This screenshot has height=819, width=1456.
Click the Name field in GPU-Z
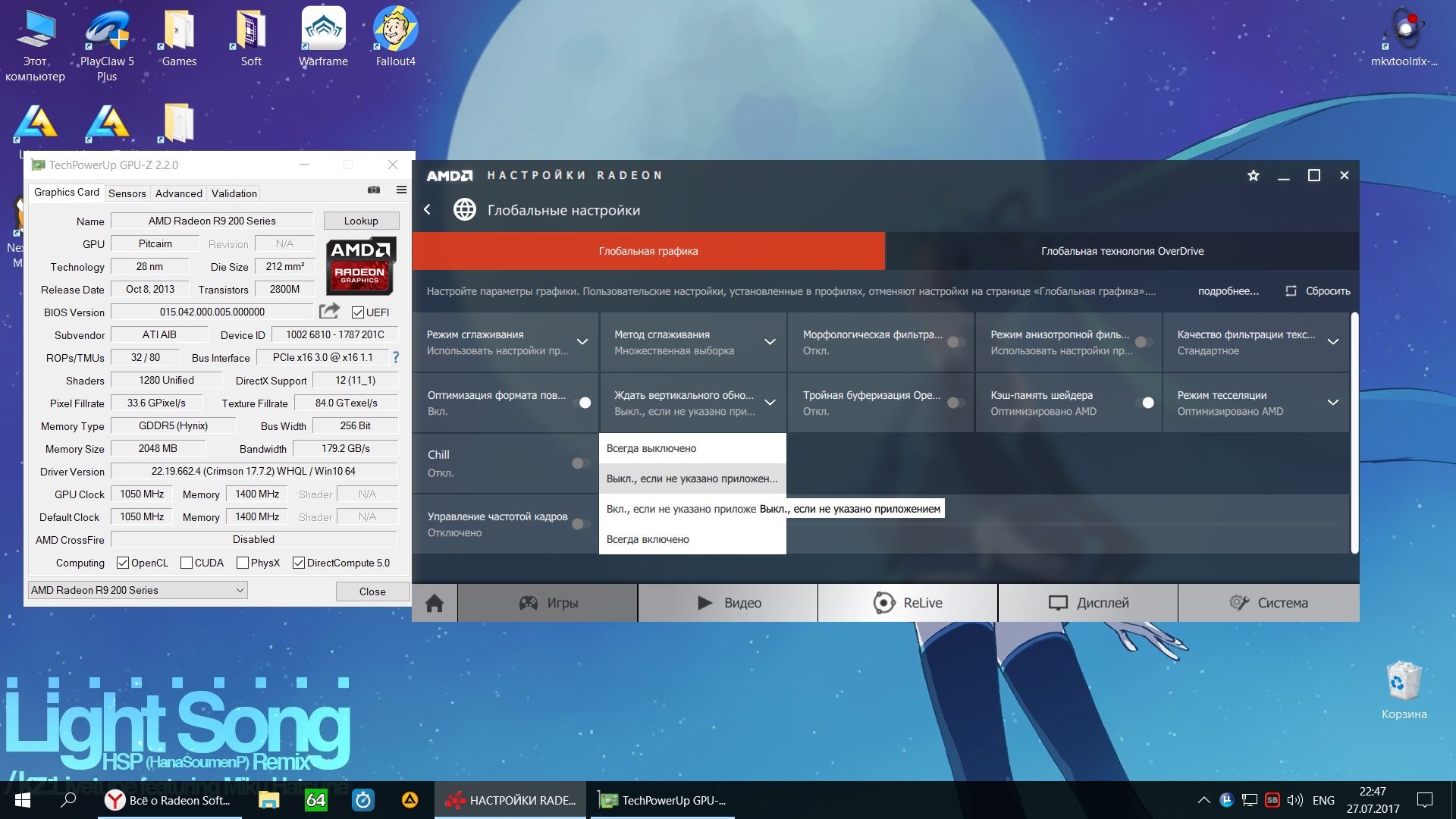pos(212,221)
